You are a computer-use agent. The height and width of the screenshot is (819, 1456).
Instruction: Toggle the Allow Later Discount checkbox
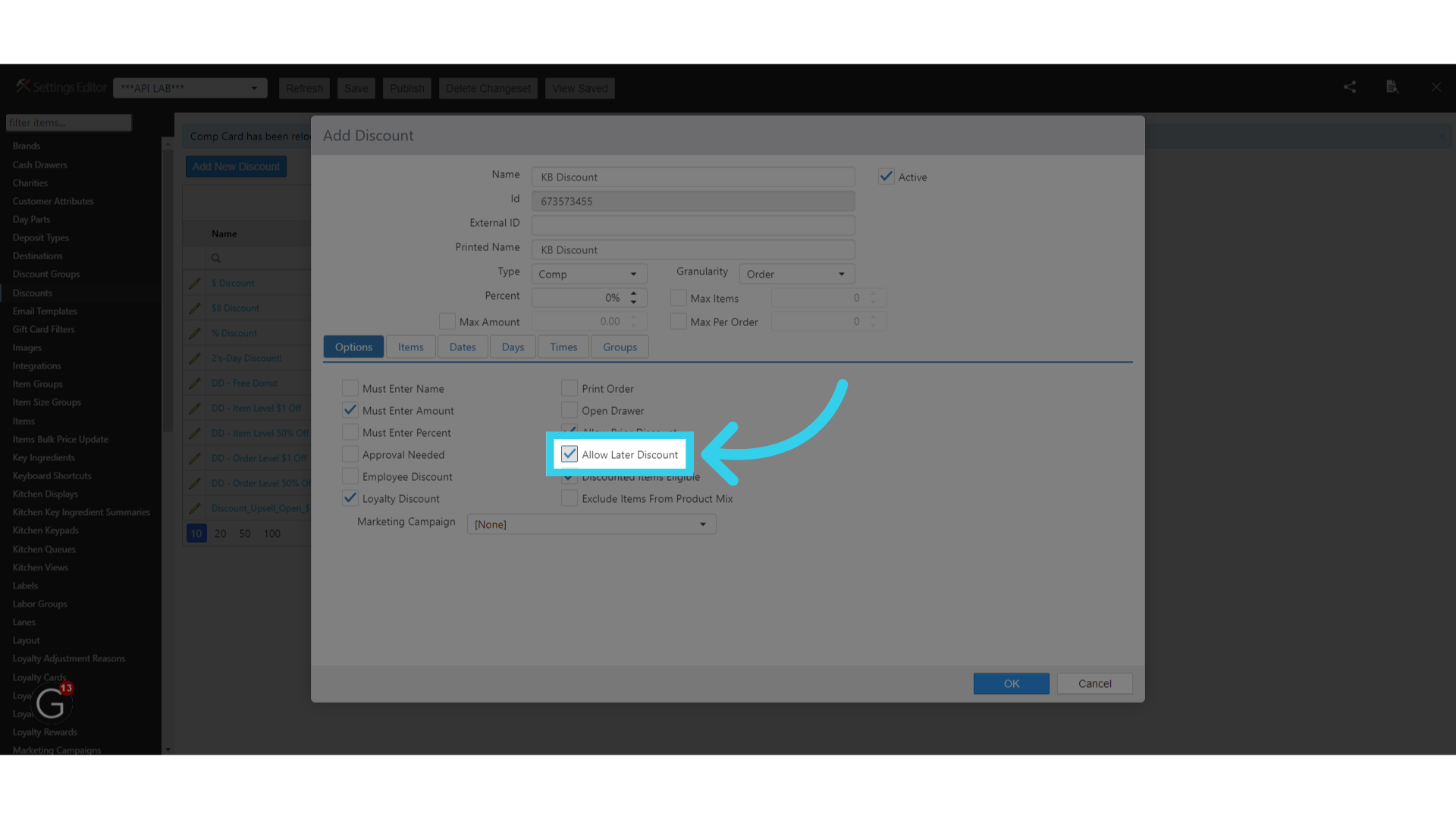tap(570, 454)
